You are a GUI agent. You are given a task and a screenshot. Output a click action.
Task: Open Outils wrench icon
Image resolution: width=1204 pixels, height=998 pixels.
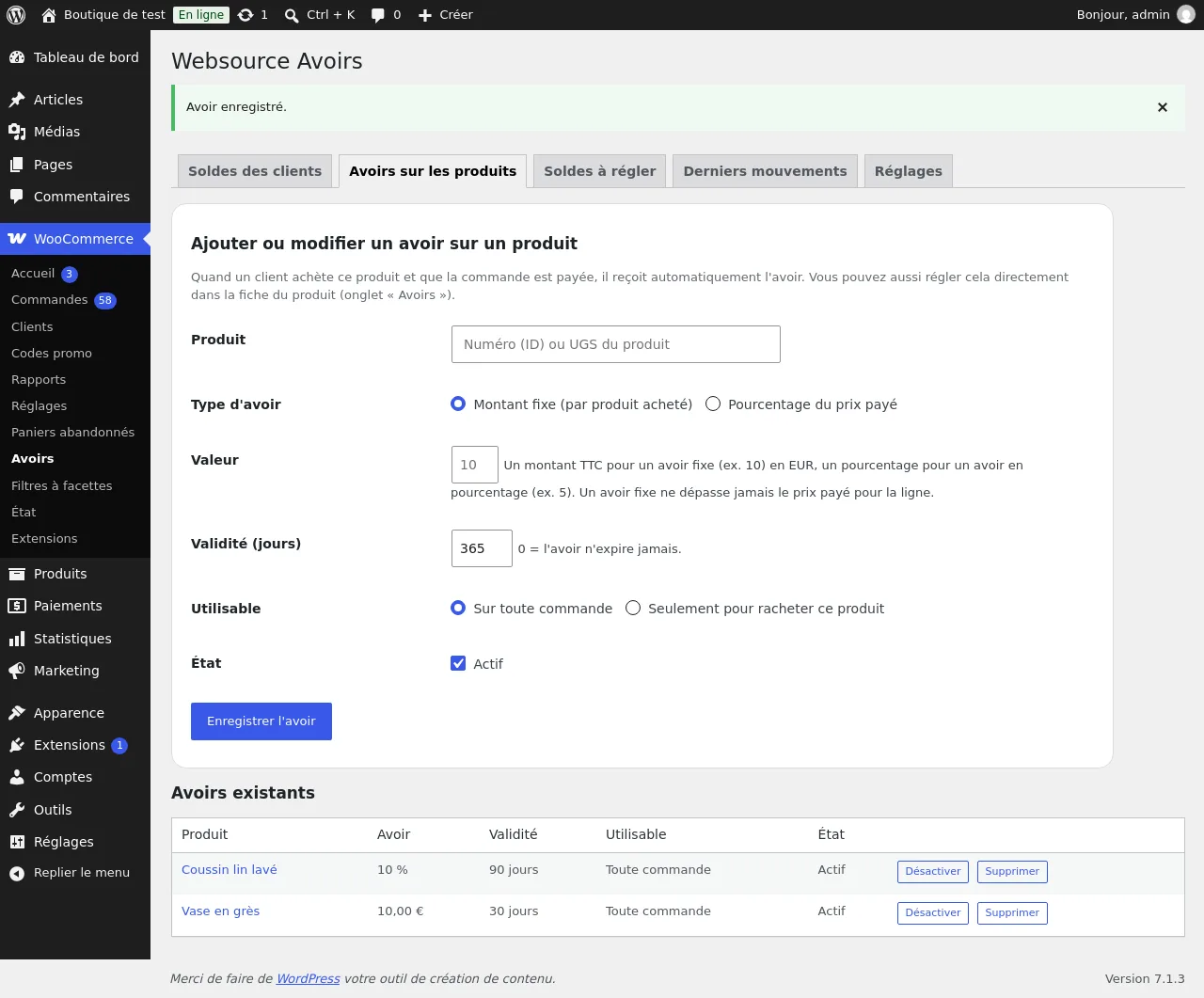[17, 810]
